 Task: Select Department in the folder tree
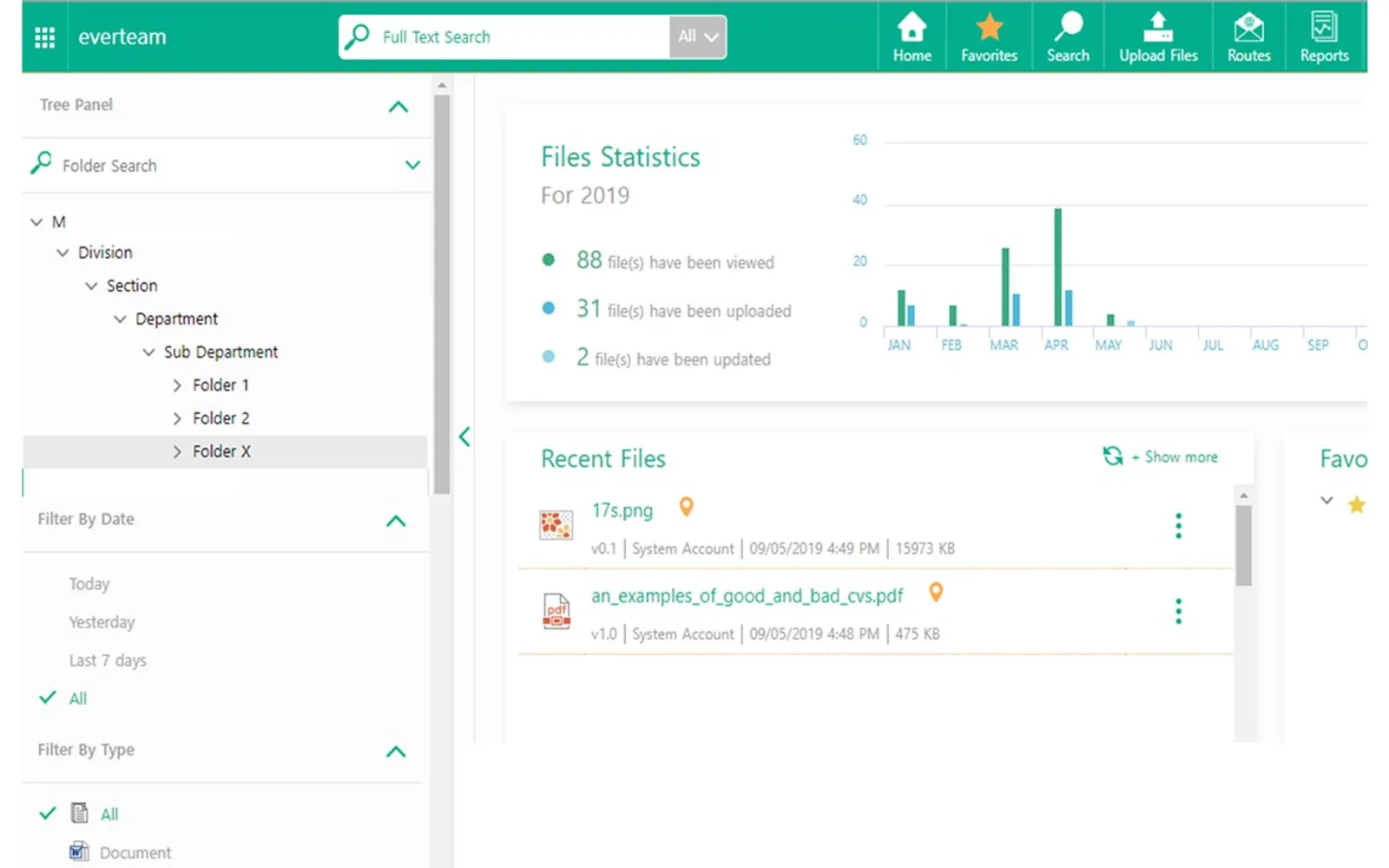(176, 319)
